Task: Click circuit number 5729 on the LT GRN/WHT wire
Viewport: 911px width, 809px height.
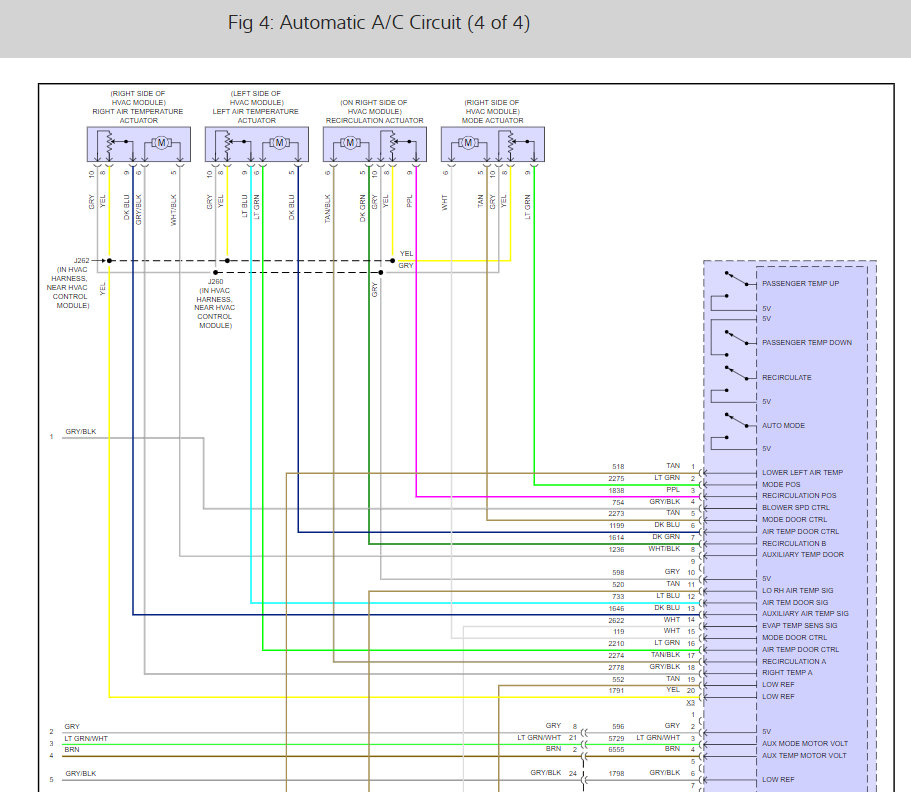Action: click(x=616, y=739)
